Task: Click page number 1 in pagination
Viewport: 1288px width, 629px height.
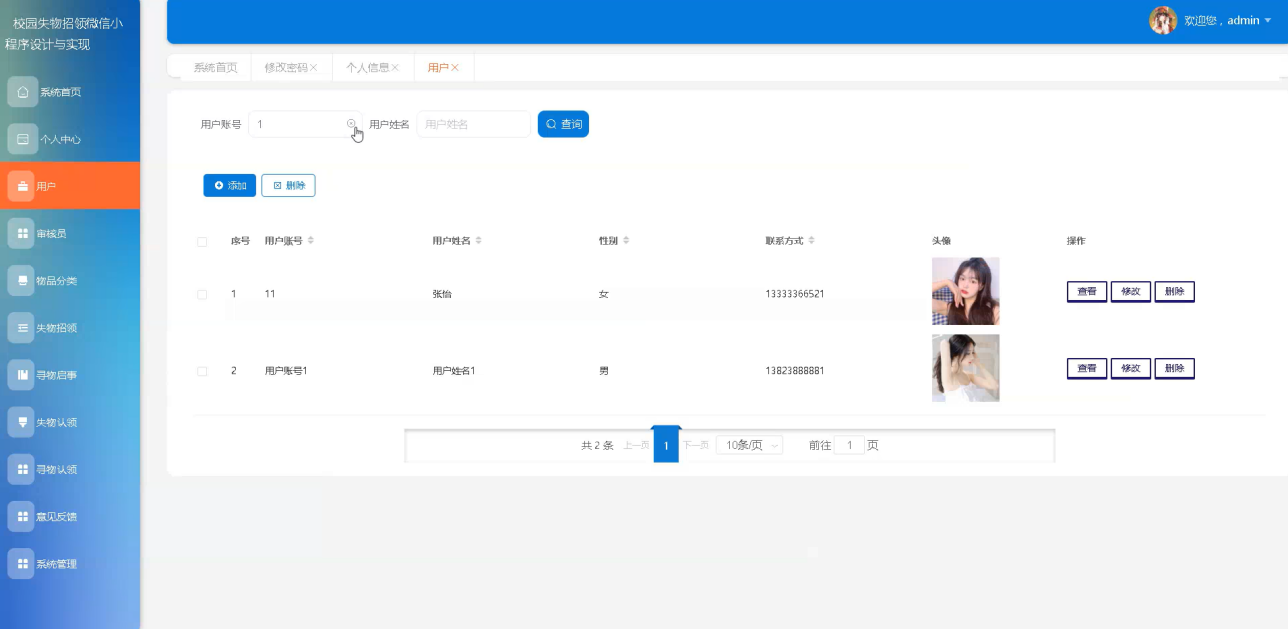Action: pyautogui.click(x=666, y=445)
